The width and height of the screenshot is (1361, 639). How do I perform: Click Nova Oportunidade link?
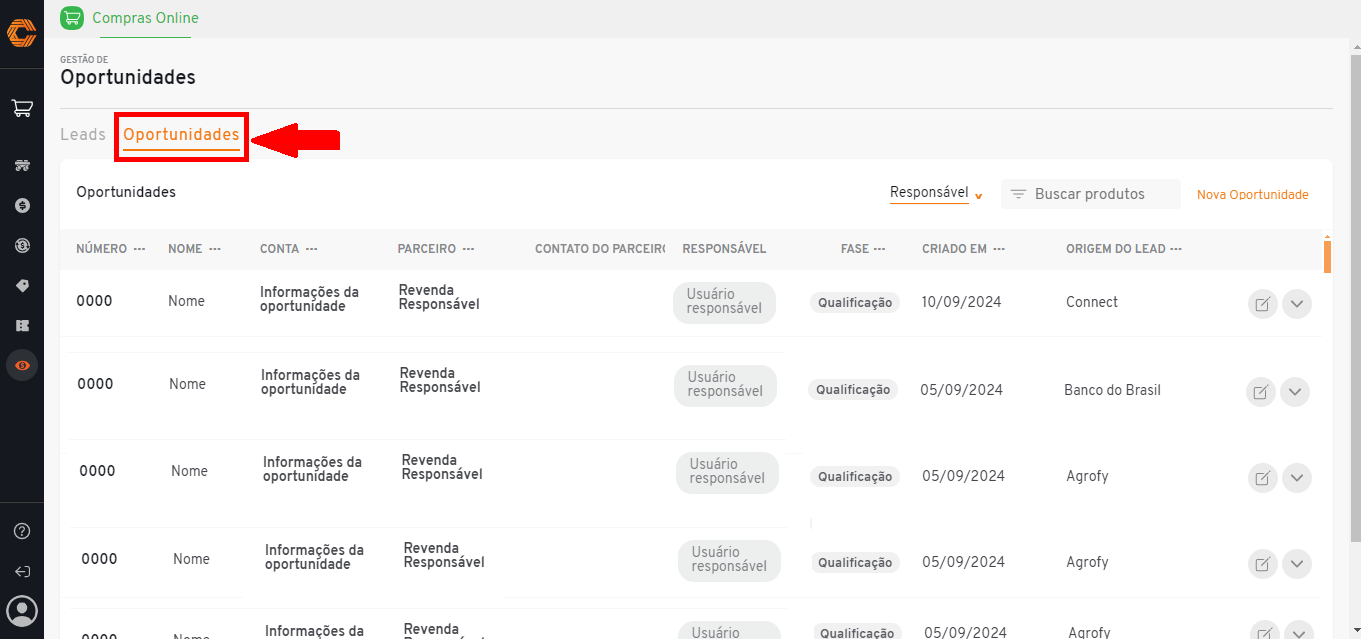pyautogui.click(x=1252, y=195)
